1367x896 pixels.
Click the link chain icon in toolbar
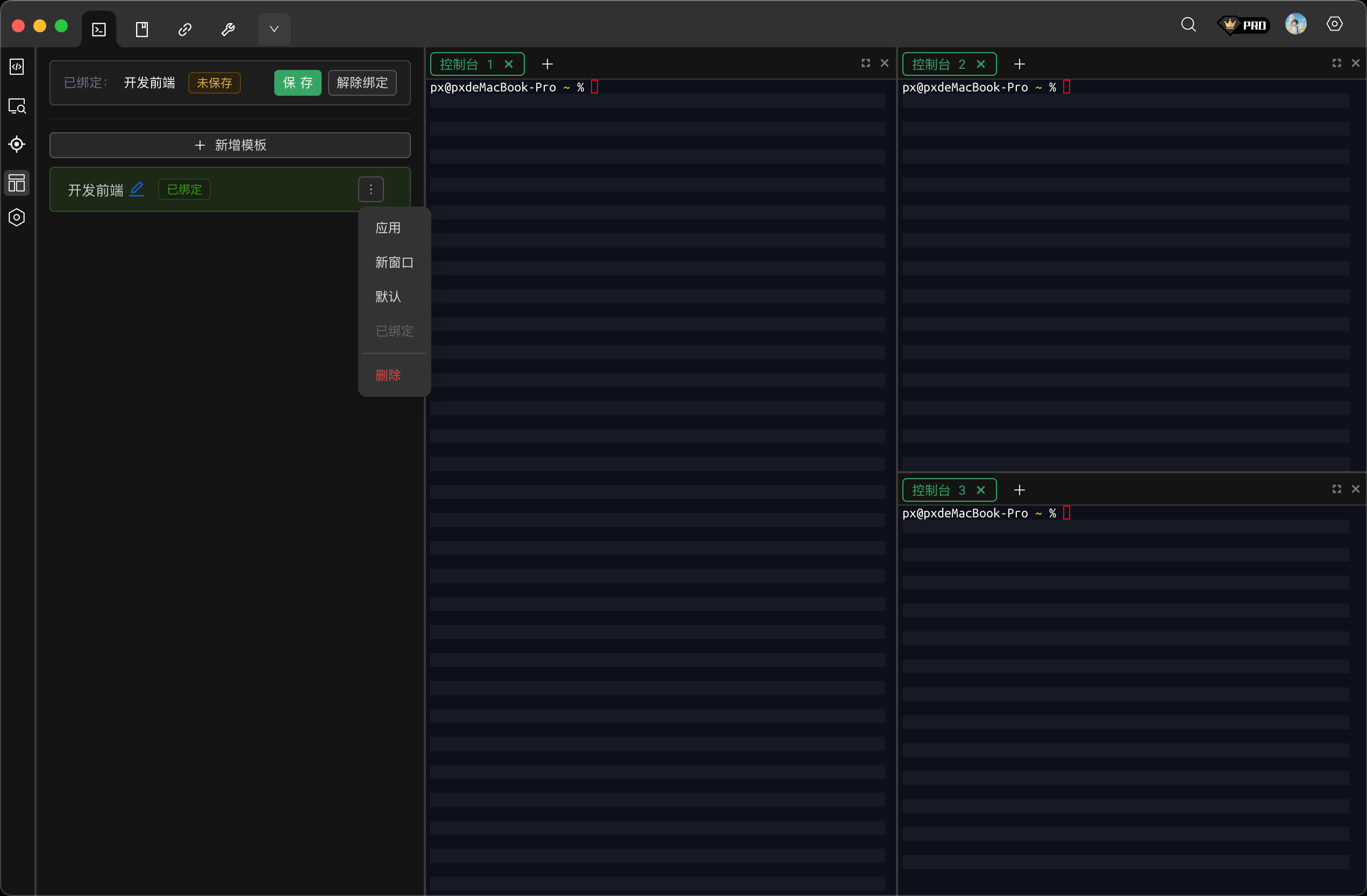point(185,29)
